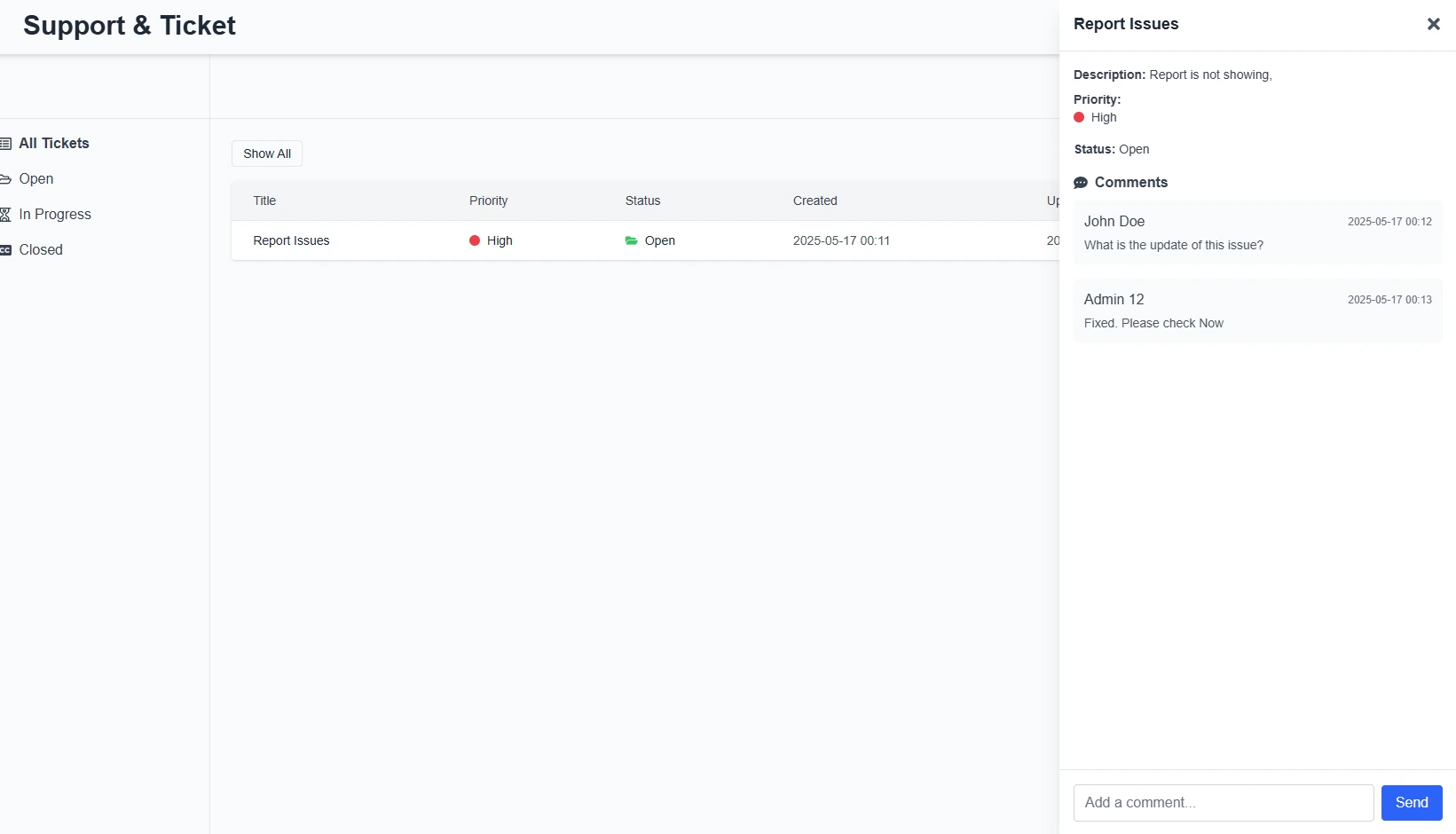Open the Report Issues ticket row
This screenshot has height=834, width=1456.
coord(290,240)
